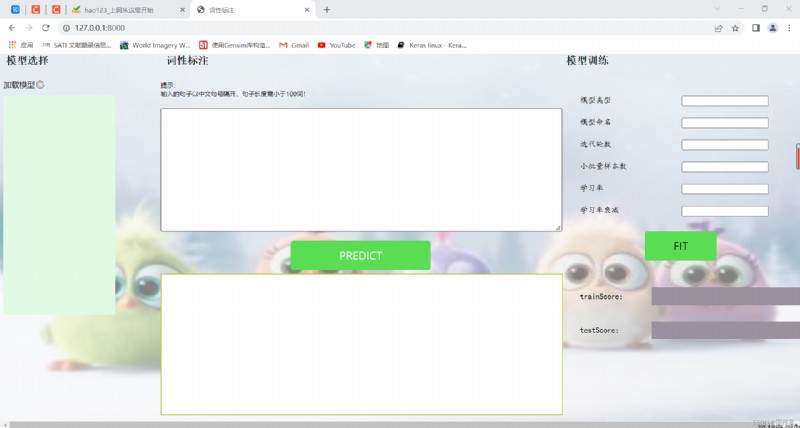Open the Chrome three-dot menu
Viewport: 800px width, 428px height.
coord(789,28)
